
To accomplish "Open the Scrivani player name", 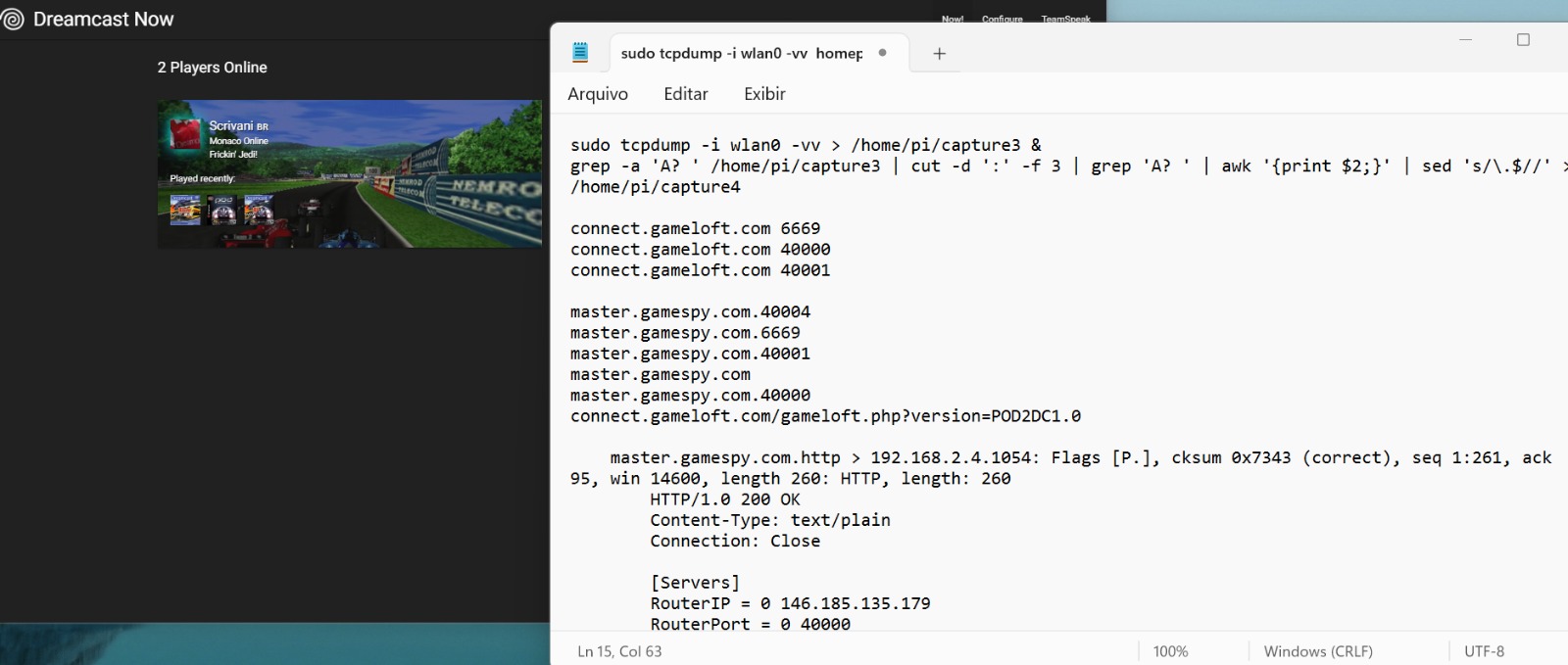I will 231,125.
